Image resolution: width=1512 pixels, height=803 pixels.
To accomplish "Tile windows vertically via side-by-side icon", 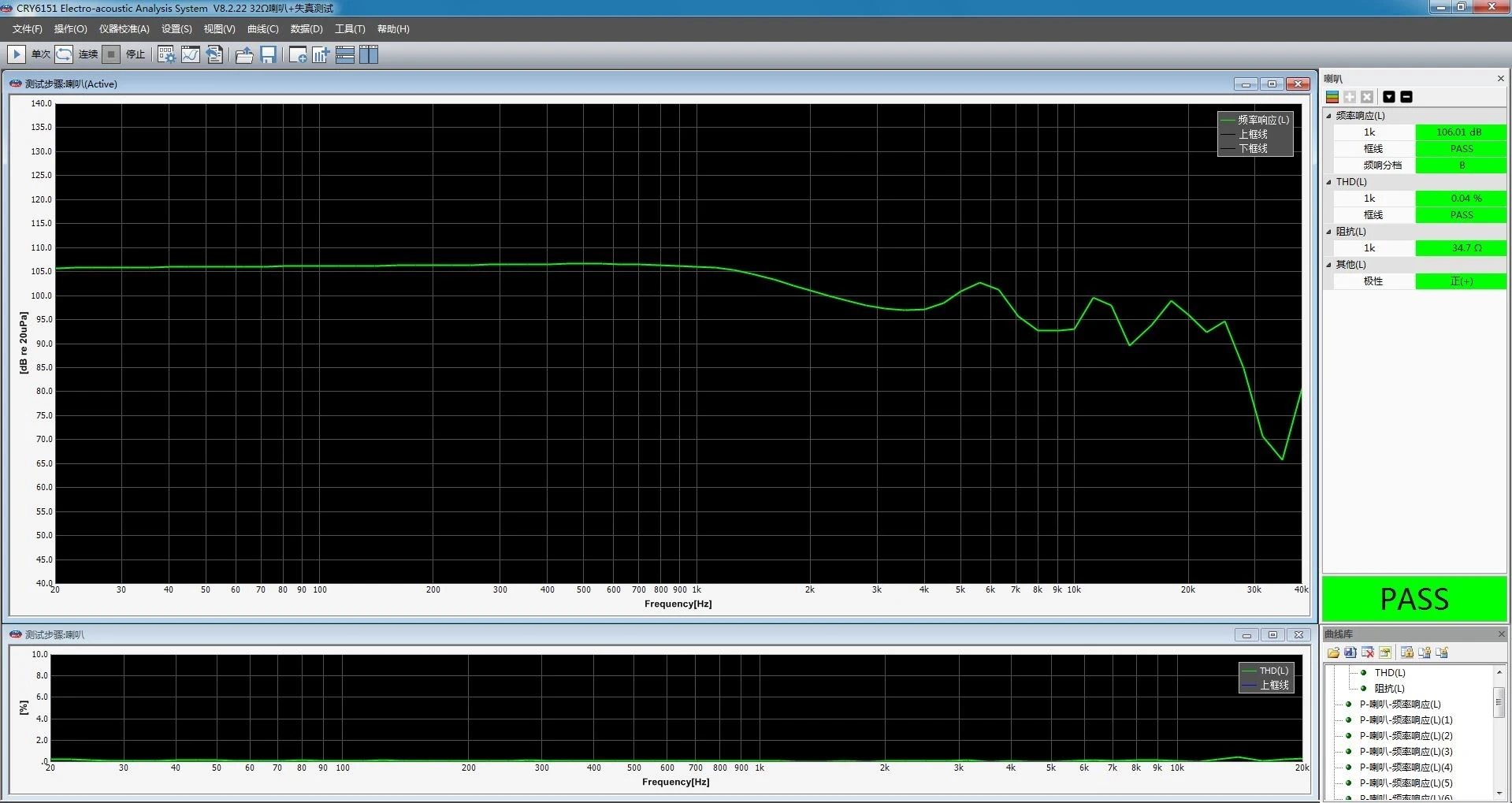I will click(369, 54).
